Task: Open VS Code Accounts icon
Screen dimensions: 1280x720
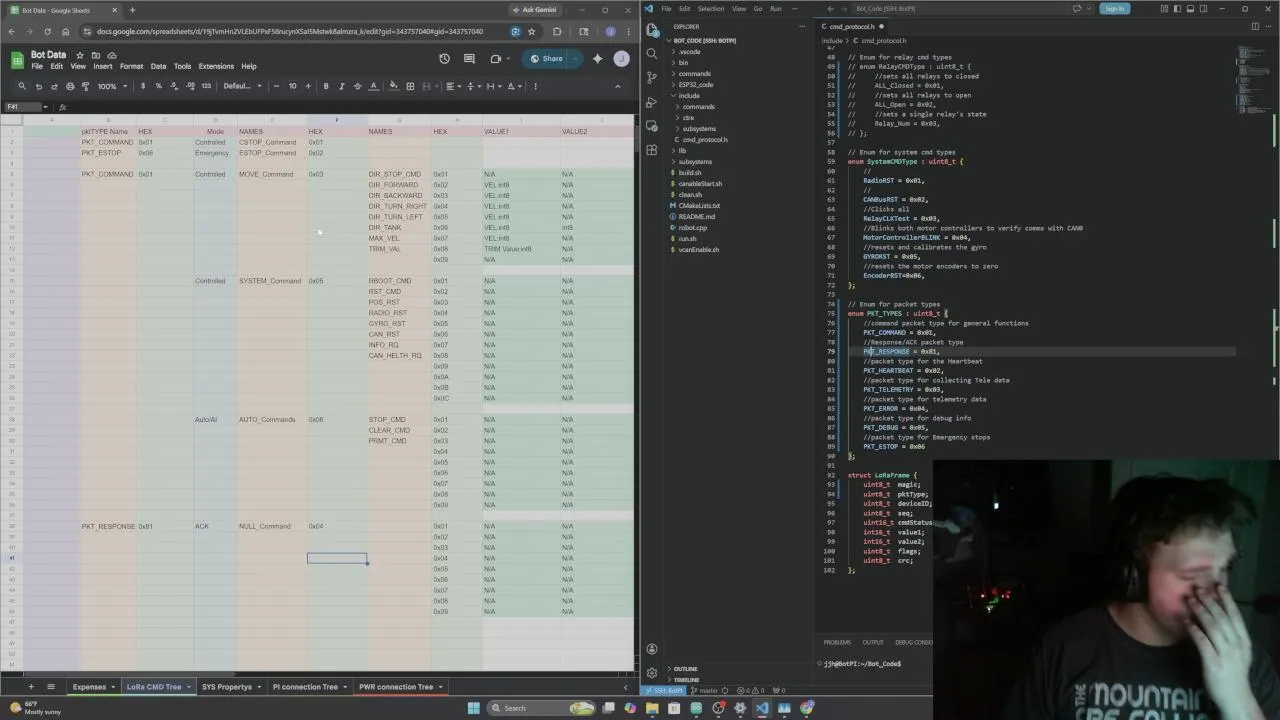Action: point(652,649)
